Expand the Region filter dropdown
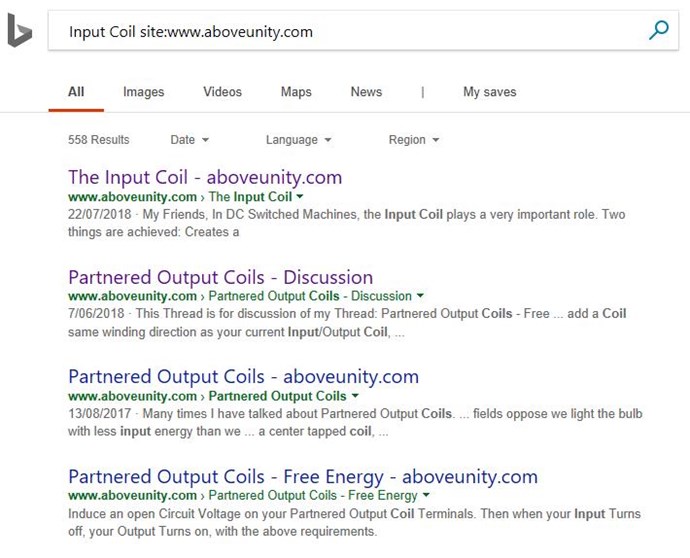This screenshot has width=690, height=558. 414,140
